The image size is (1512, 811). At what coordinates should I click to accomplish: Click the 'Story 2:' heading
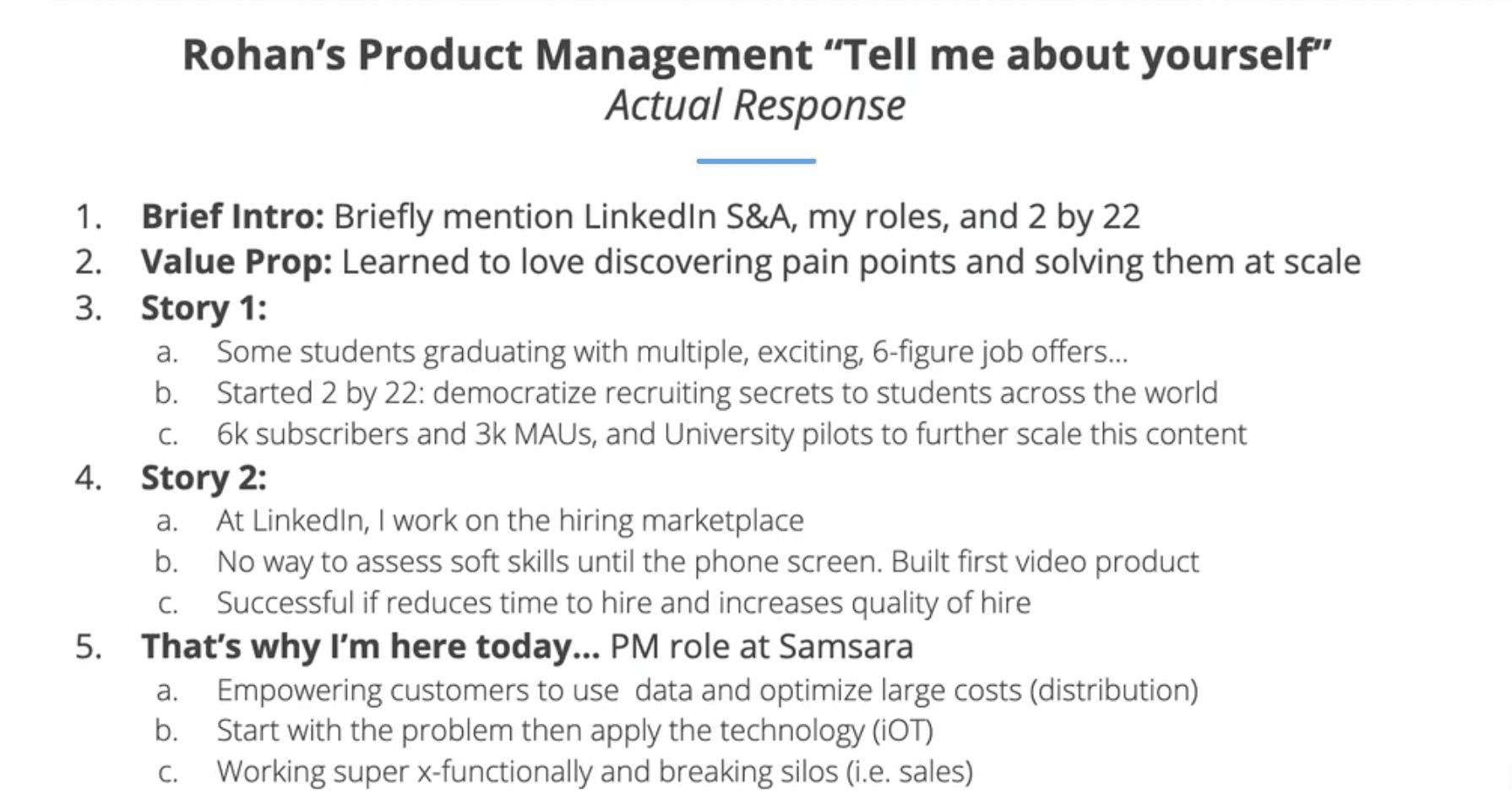pyautogui.click(x=204, y=478)
